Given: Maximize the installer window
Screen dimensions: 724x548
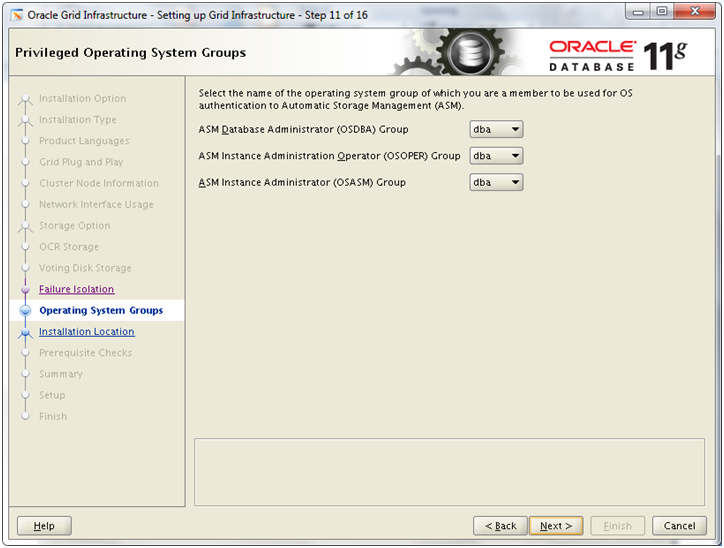Looking at the screenshot, I should (x=662, y=12).
